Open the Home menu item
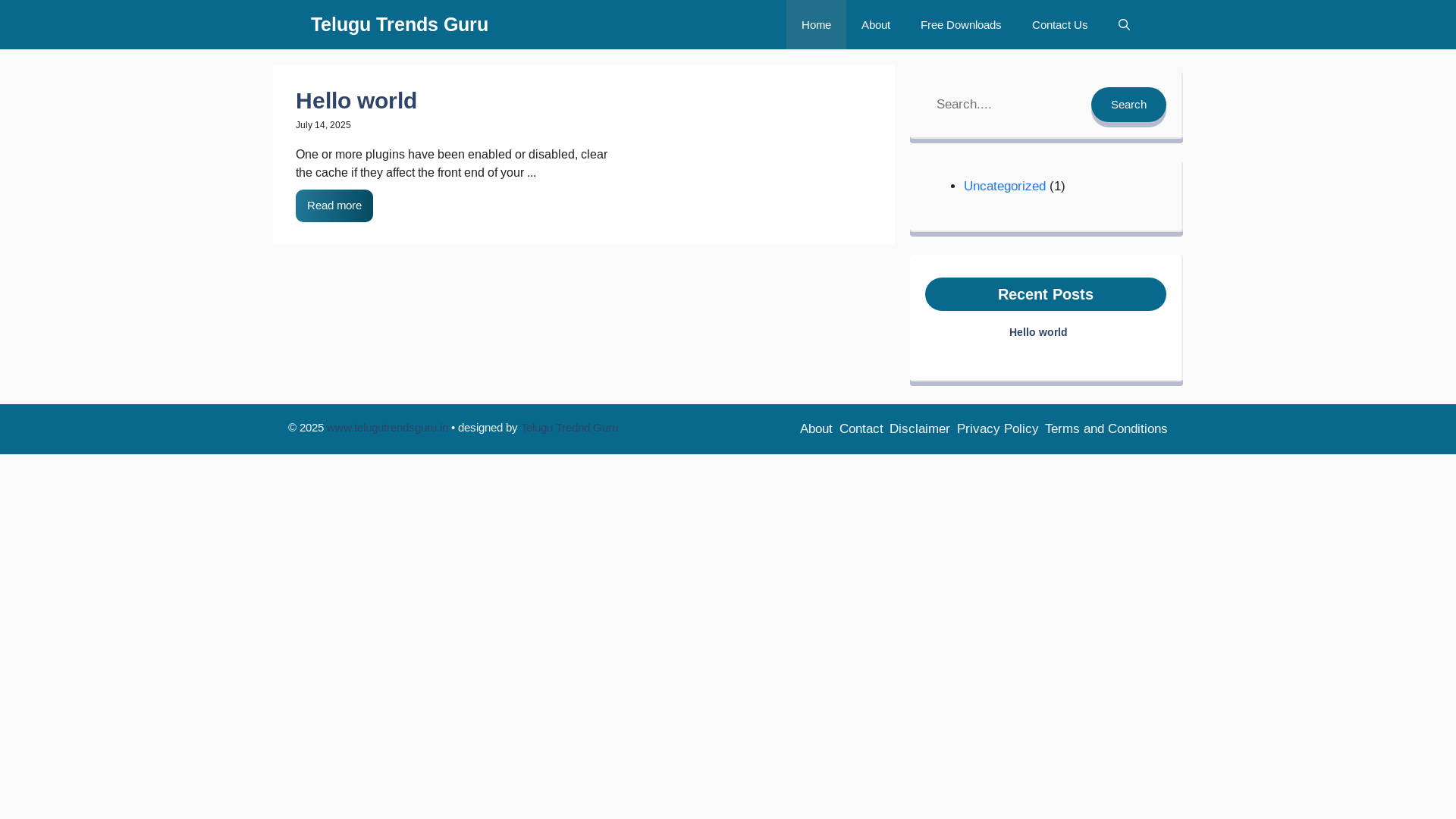Screen dimensions: 1456x819 pos(816,24)
